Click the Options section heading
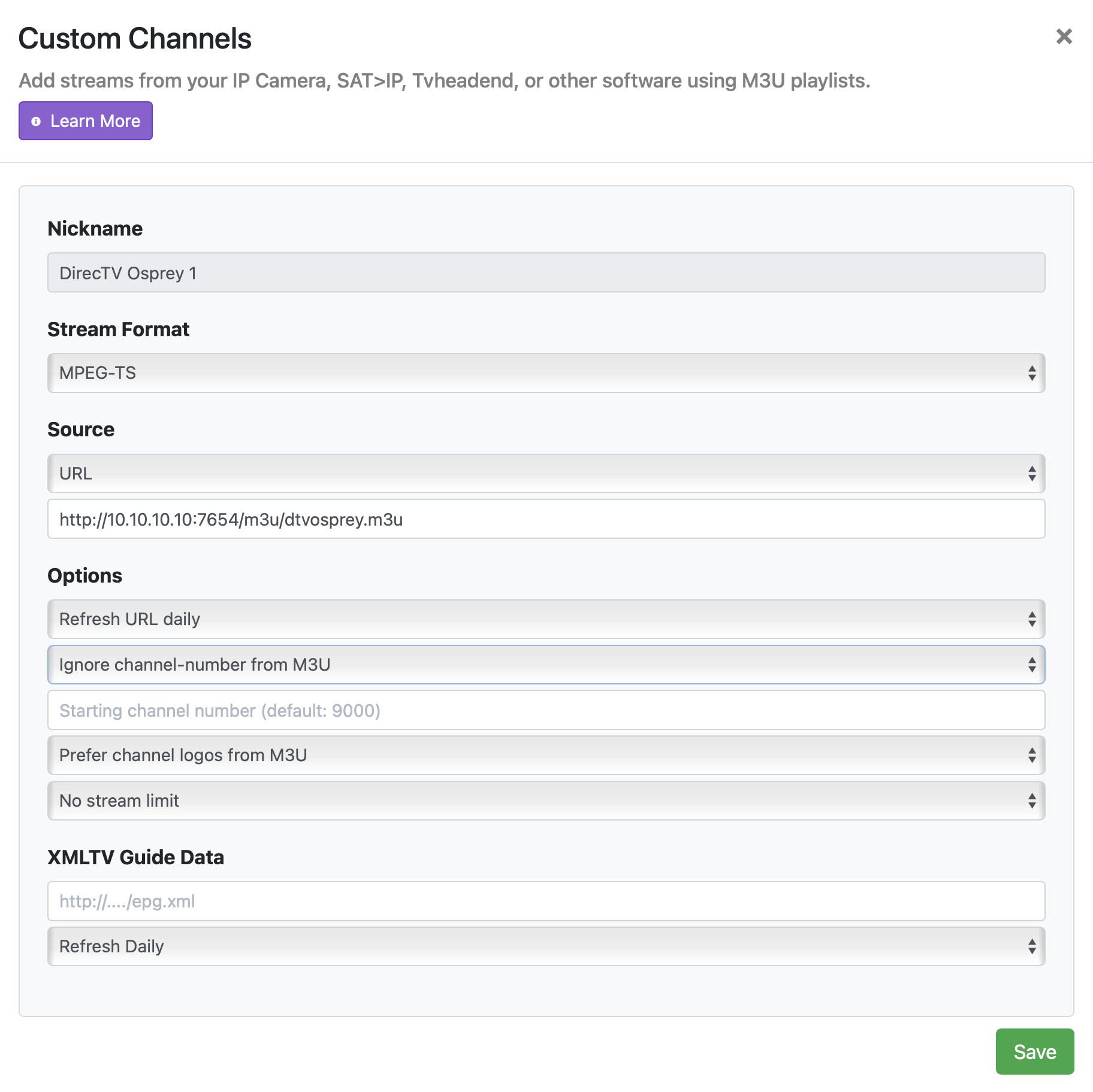This screenshot has height=1092, width=1093. [84, 575]
